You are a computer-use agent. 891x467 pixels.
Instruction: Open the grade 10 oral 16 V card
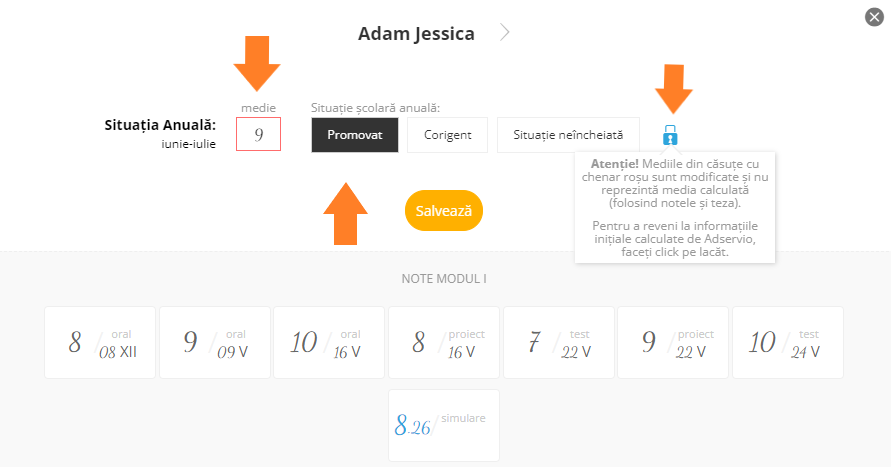click(x=329, y=343)
